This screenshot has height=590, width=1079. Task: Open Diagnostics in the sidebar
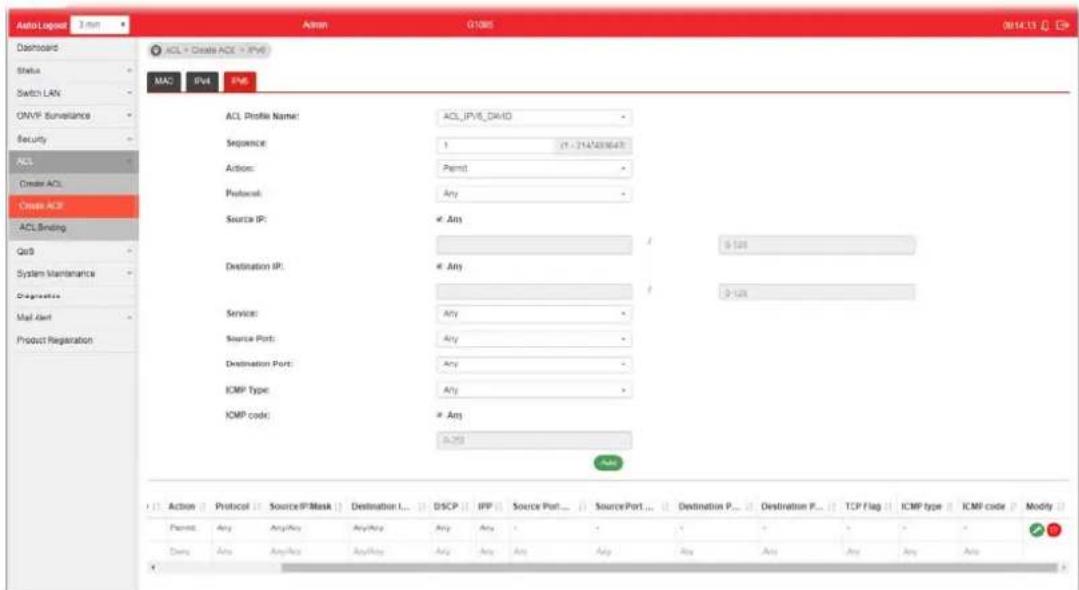pos(74,296)
